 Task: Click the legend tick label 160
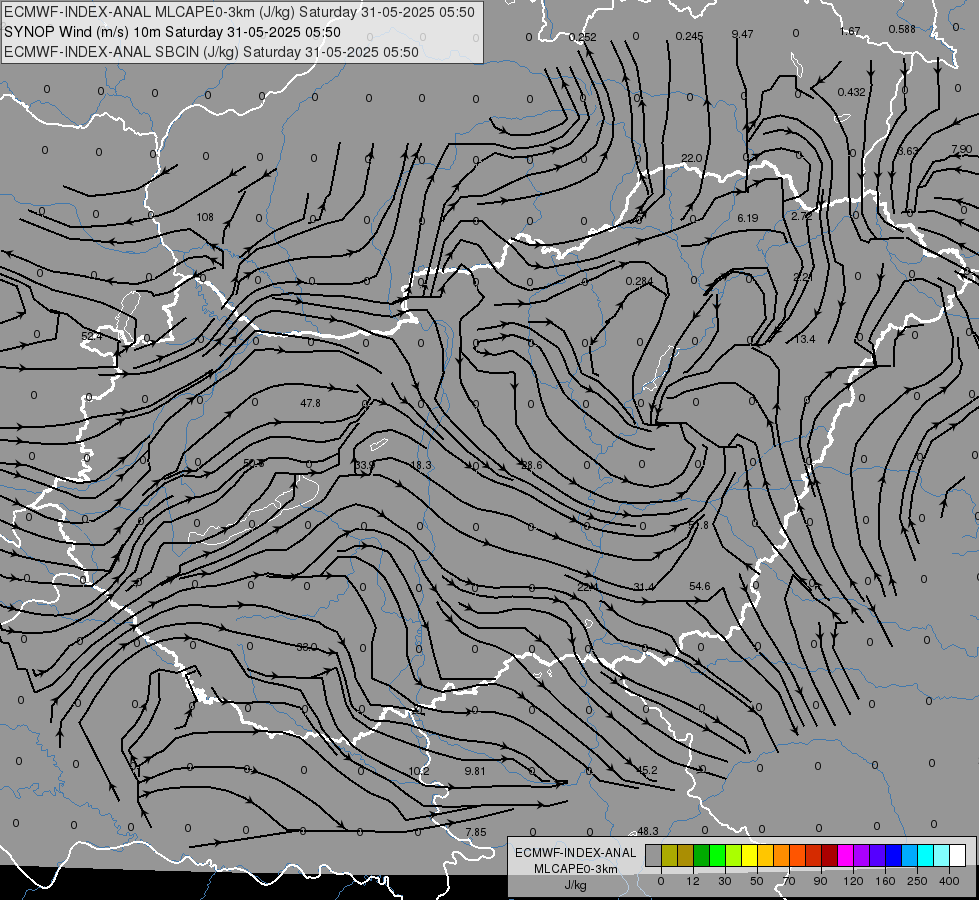885,881
